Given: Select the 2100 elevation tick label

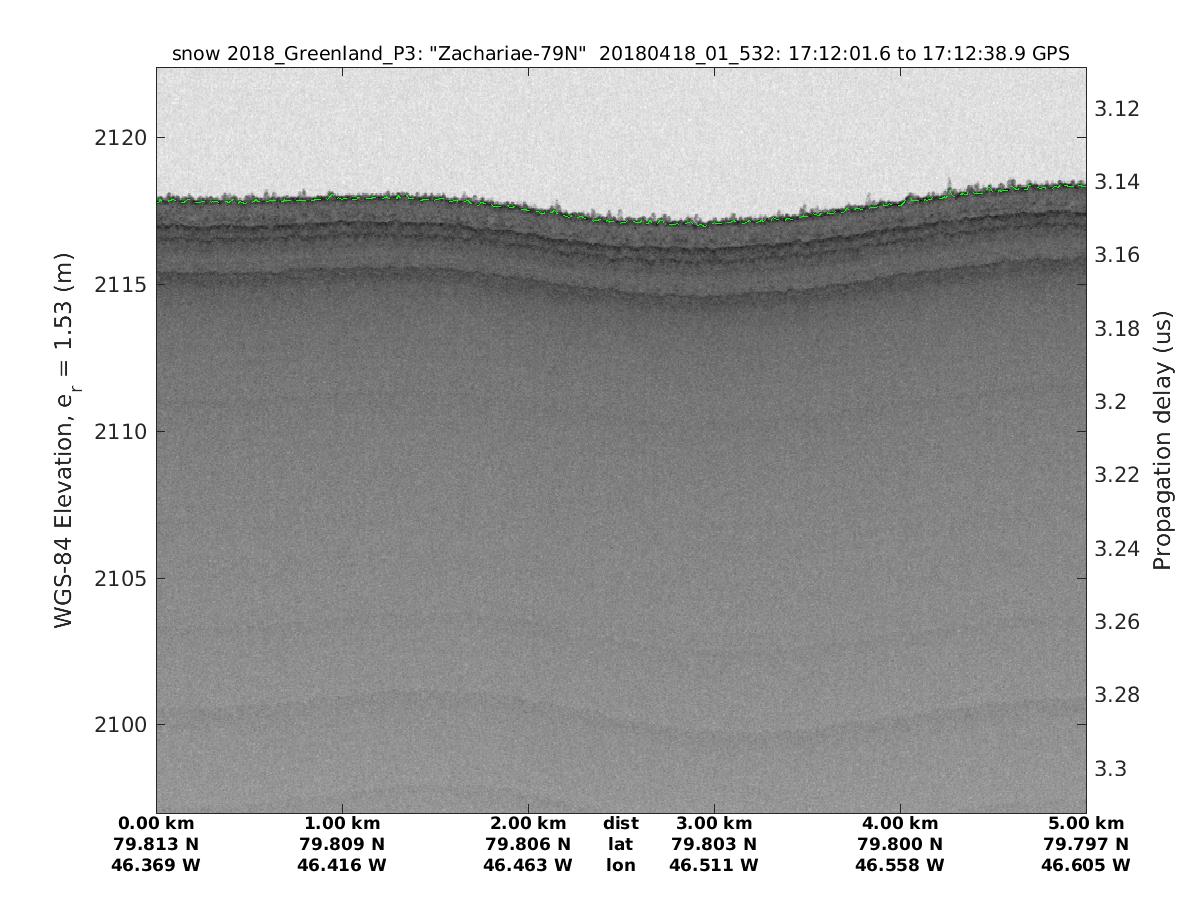Looking at the screenshot, I should (119, 724).
